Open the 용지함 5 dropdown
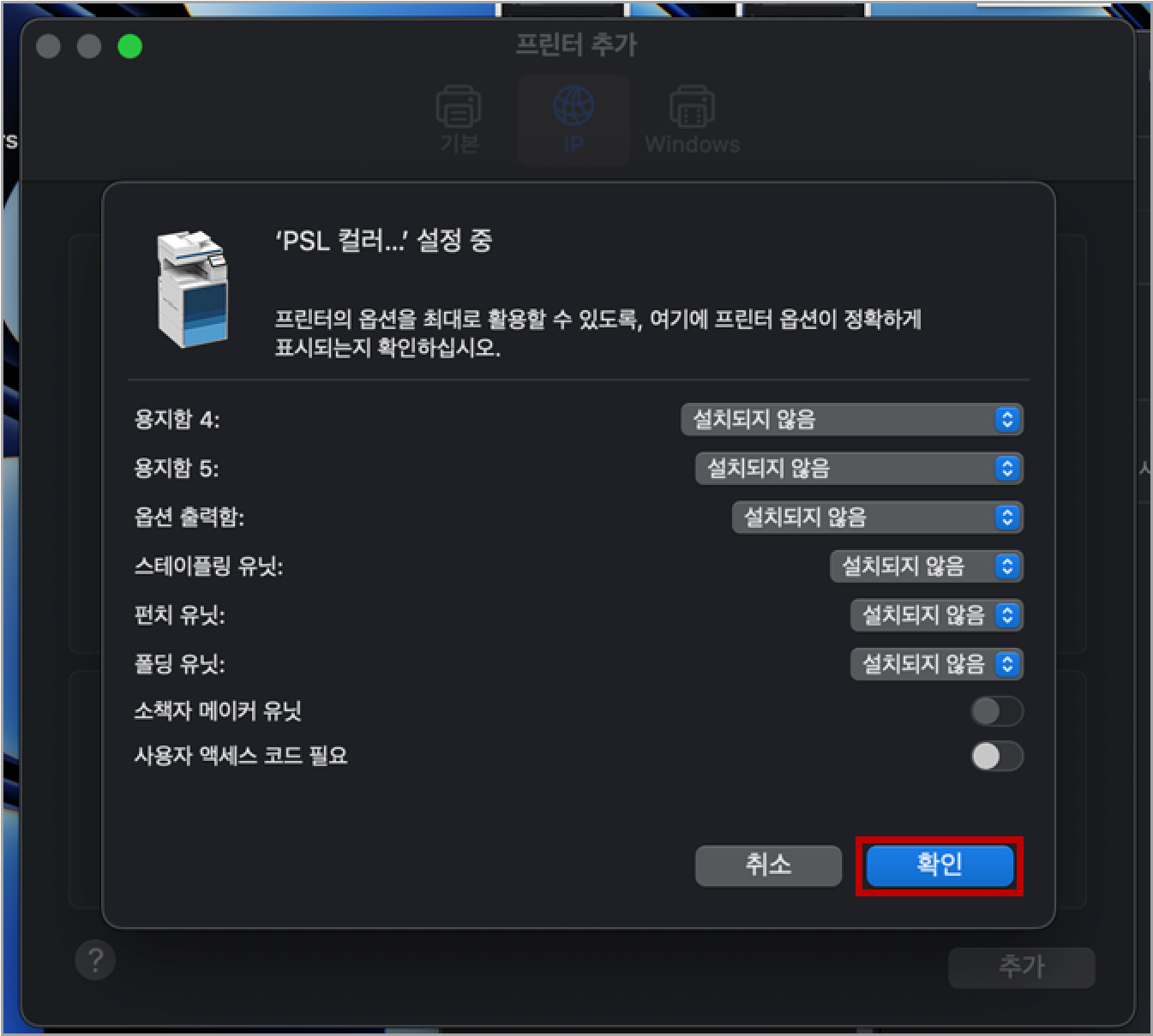The width and height of the screenshot is (1153, 1036). (x=859, y=468)
